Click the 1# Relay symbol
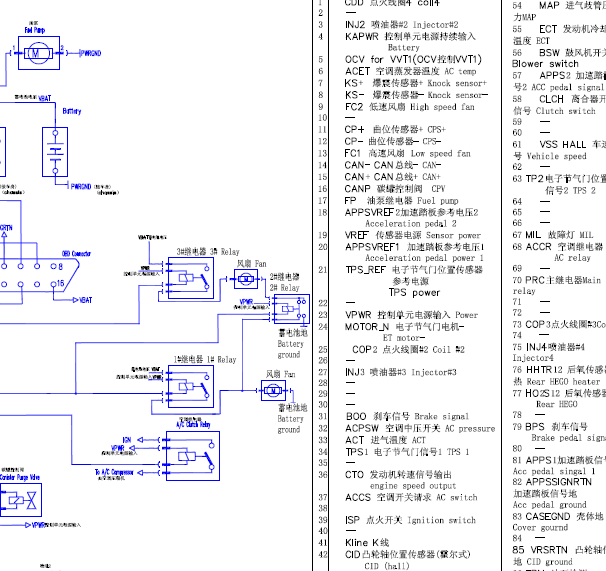 click(191, 386)
